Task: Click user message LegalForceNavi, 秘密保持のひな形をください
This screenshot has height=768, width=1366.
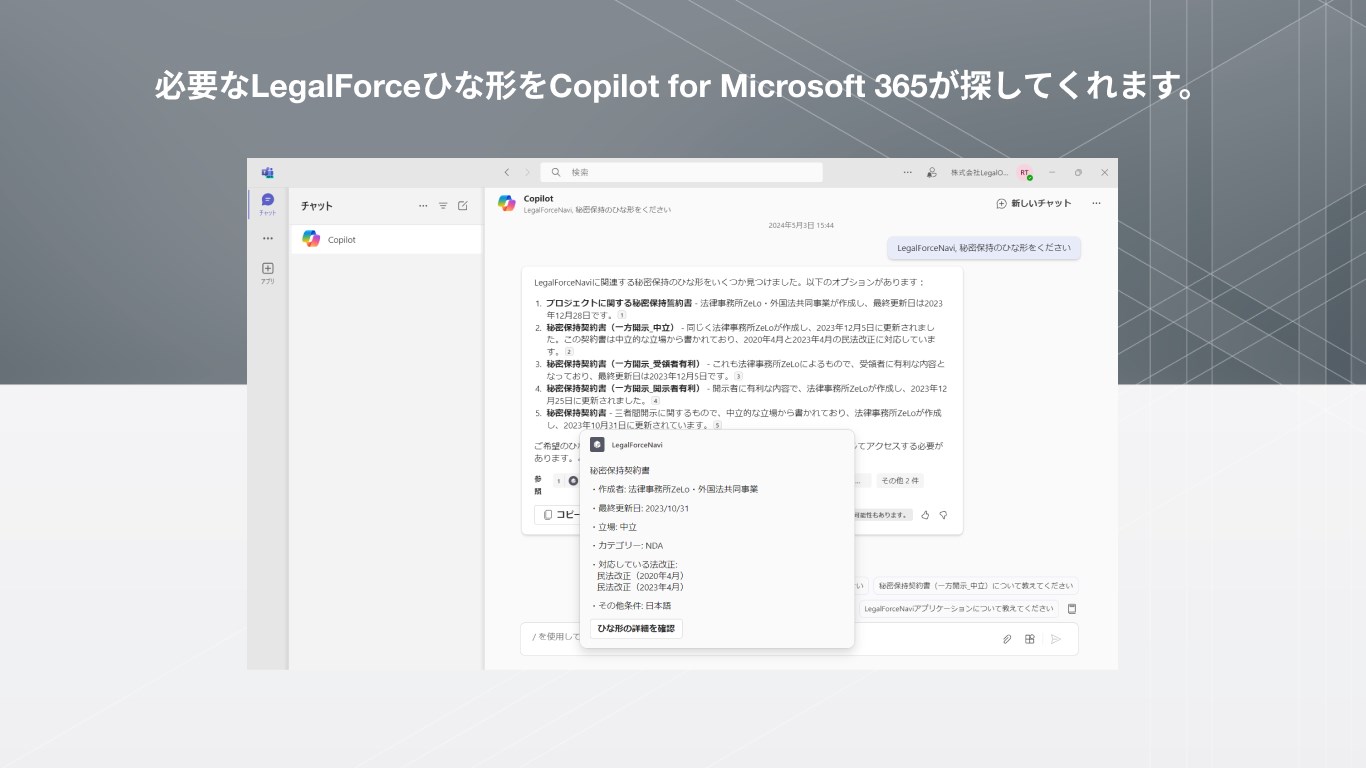Action: [983, 248]
